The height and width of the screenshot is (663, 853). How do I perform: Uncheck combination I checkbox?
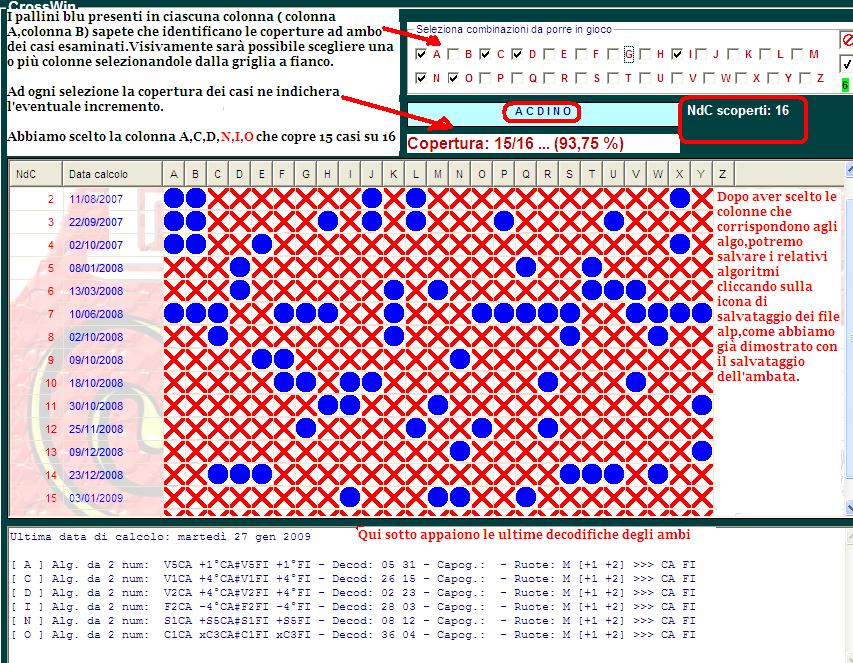(677, 54)
